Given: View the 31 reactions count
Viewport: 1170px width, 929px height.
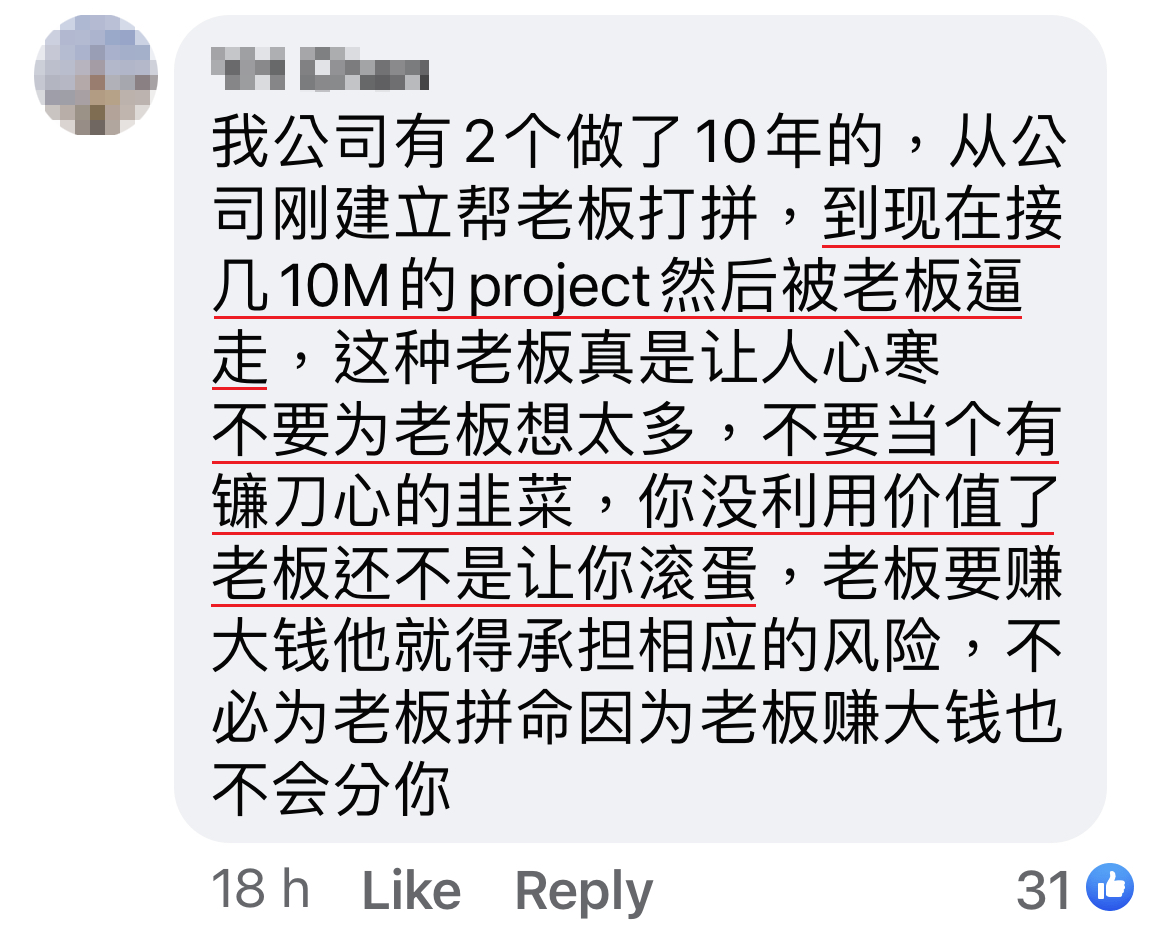Looking at the screenshot, I should point(1046,889).
